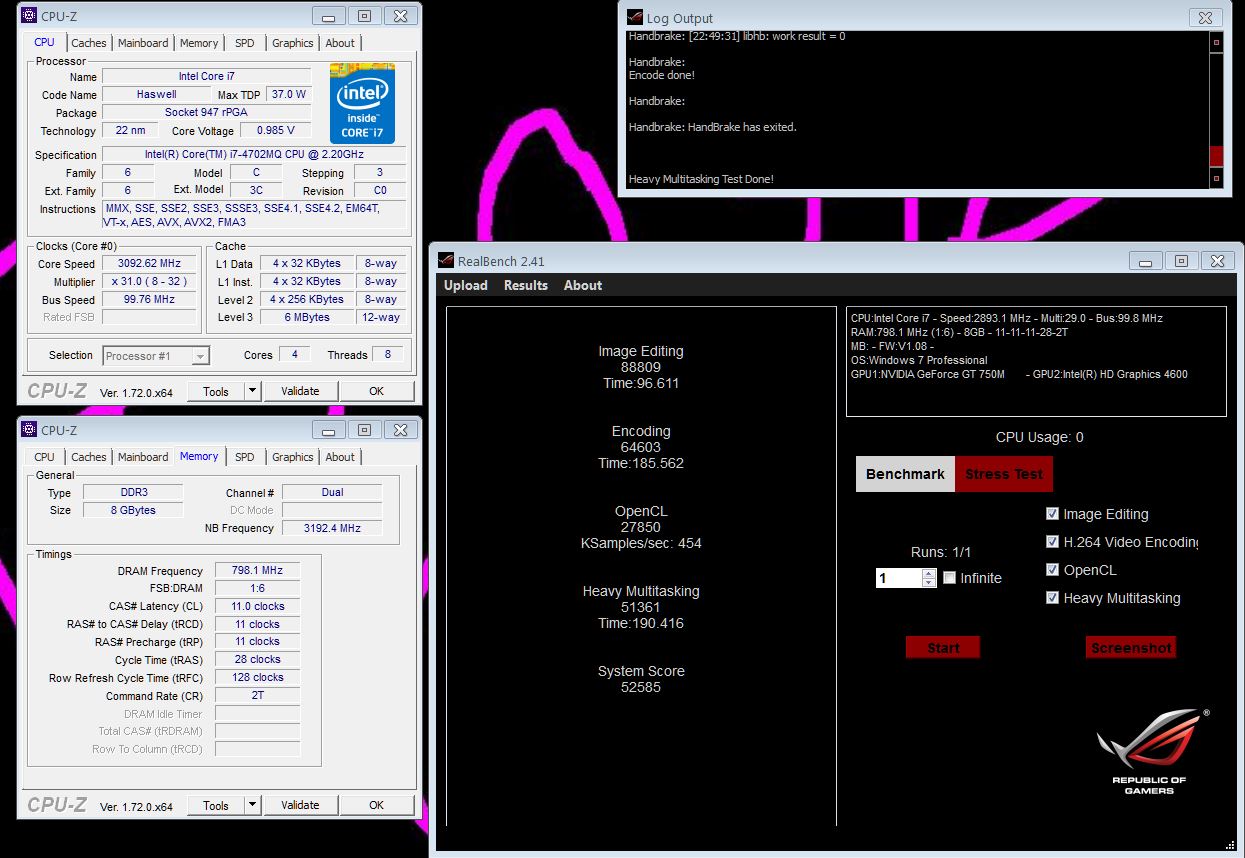Click Tools button in CPU-Z CPU window

pos(216,391)
